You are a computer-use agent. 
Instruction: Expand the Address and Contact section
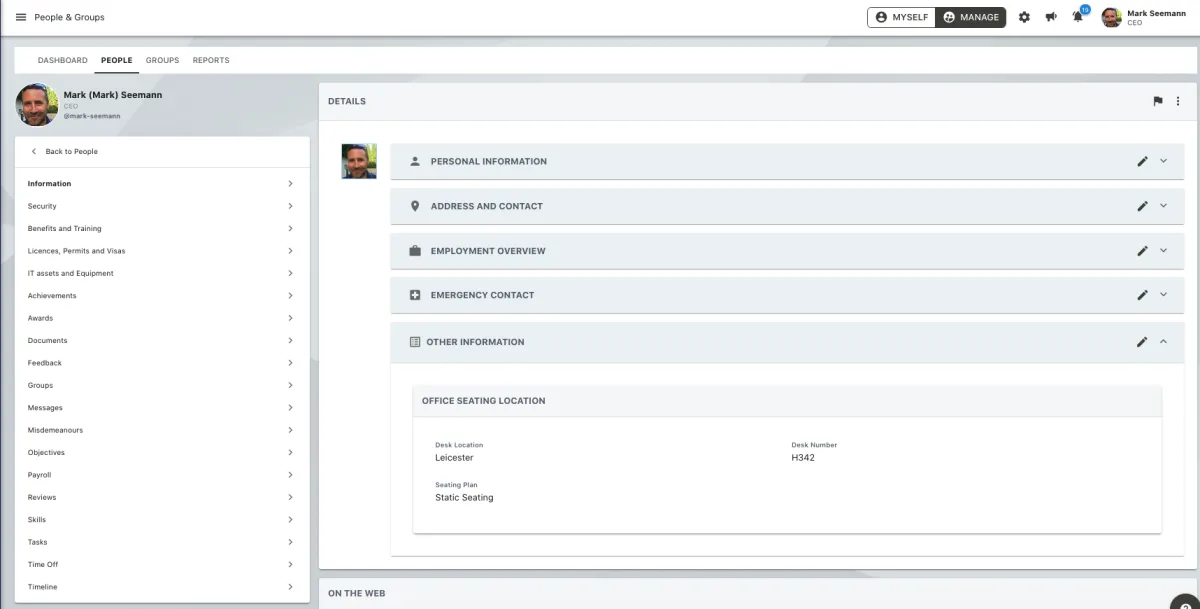click(x=1163, y=206)
